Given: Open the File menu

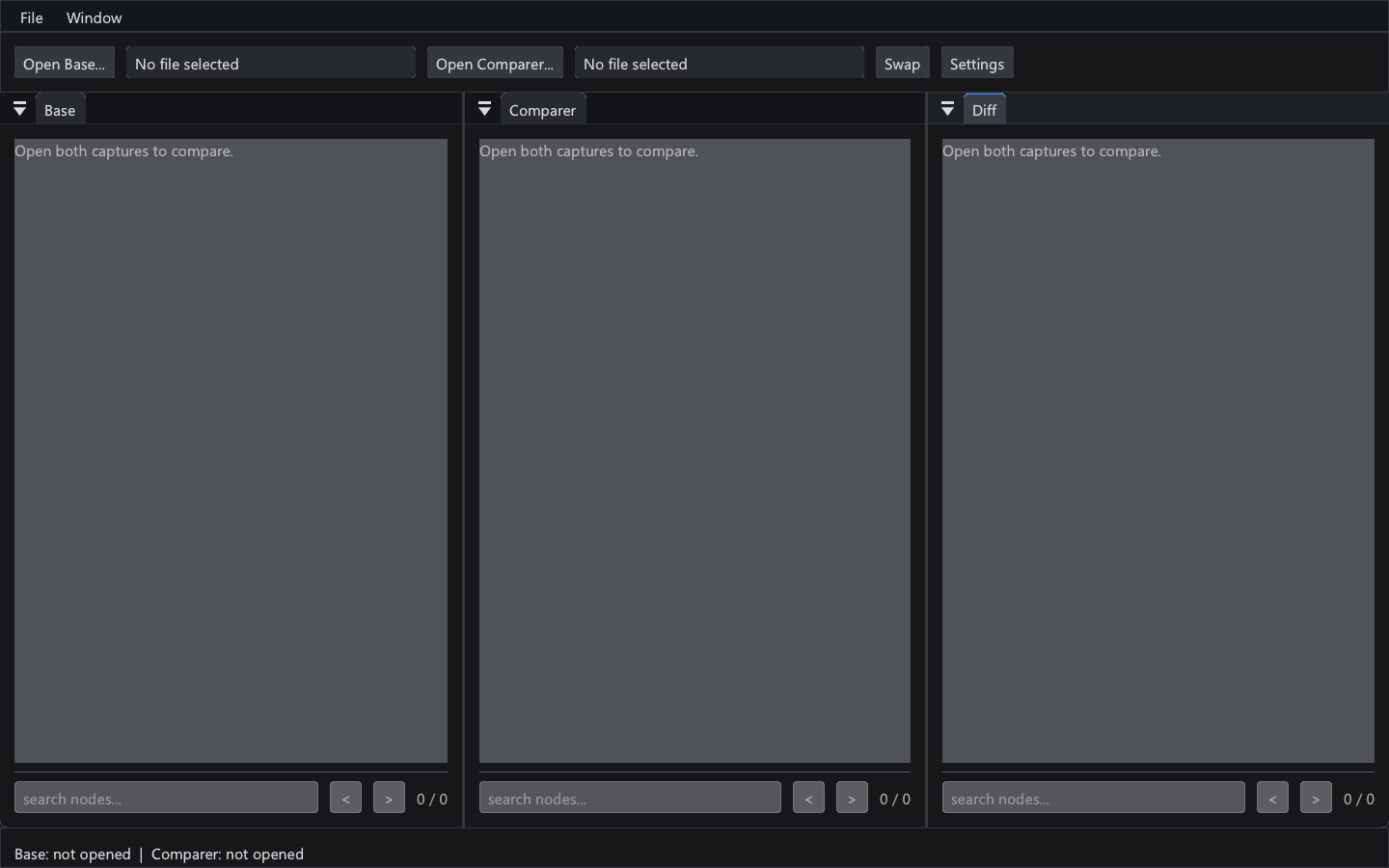Looking at the screenshot, I should pyautogui.click(x=31, y=17).
